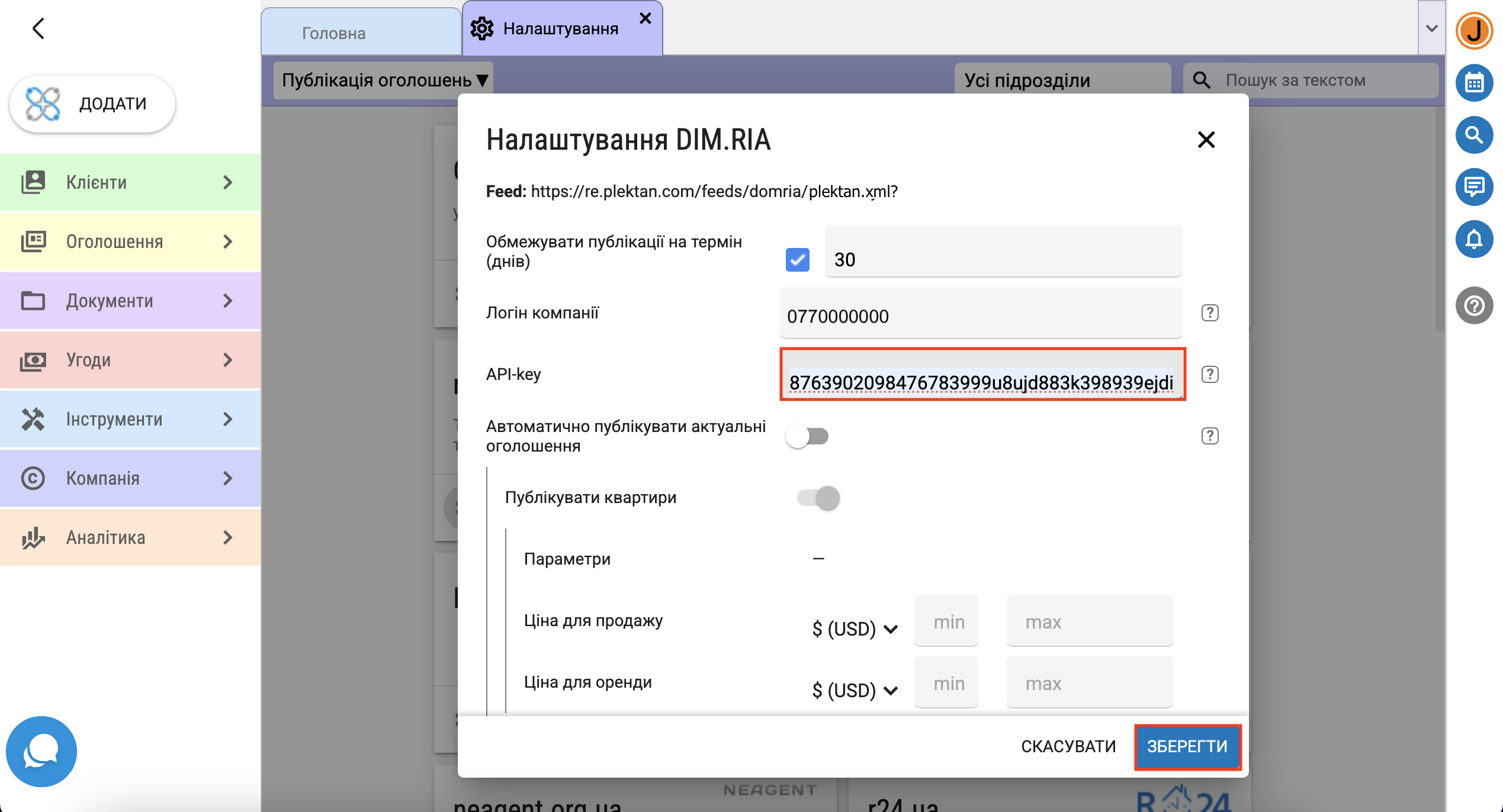The height and width of the screenshot is (812, 1503).
Task: Open currency dropdown for Ціна для оренди
Action: 855,690
